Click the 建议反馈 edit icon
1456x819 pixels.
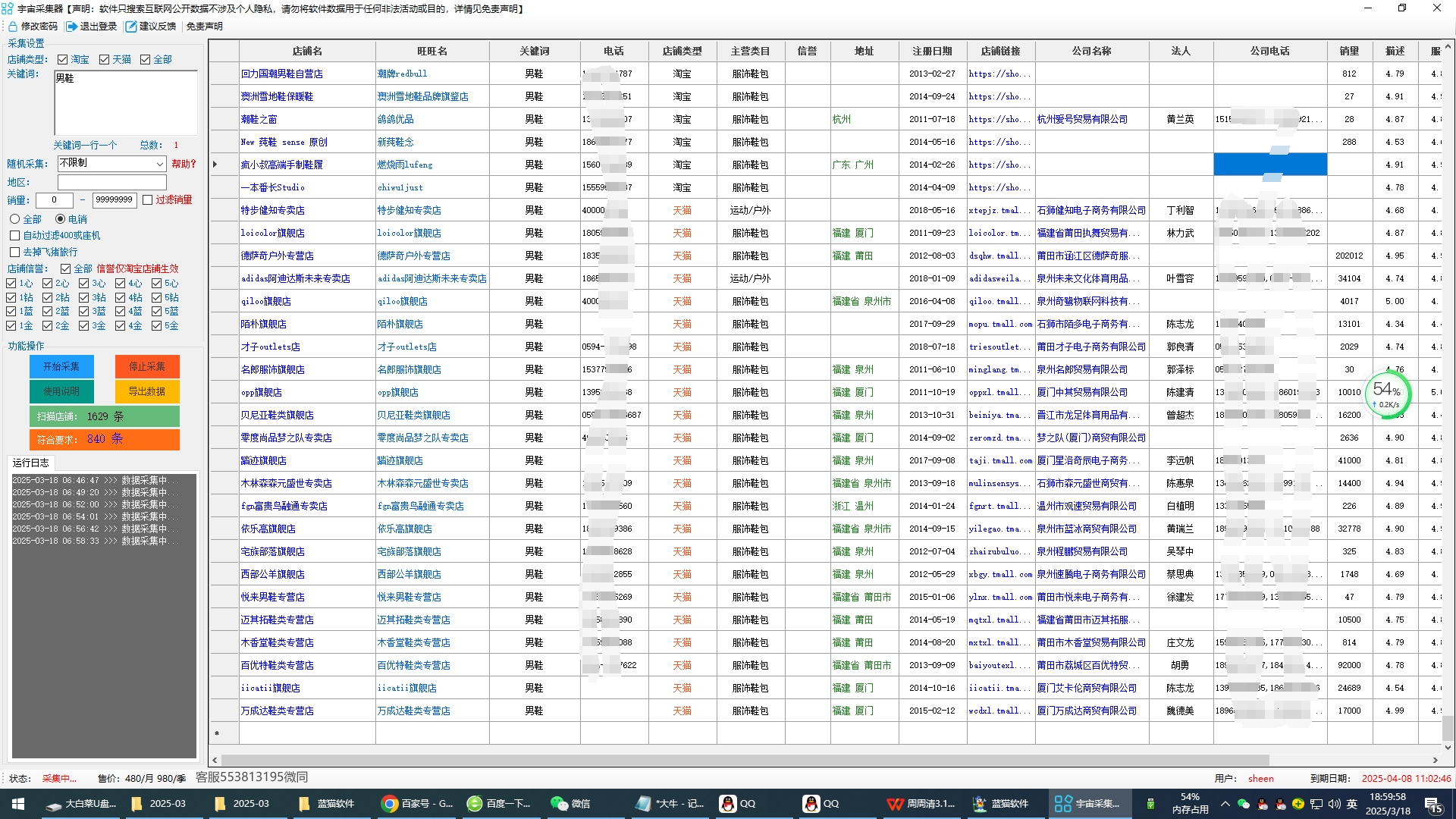click(131, 27)
